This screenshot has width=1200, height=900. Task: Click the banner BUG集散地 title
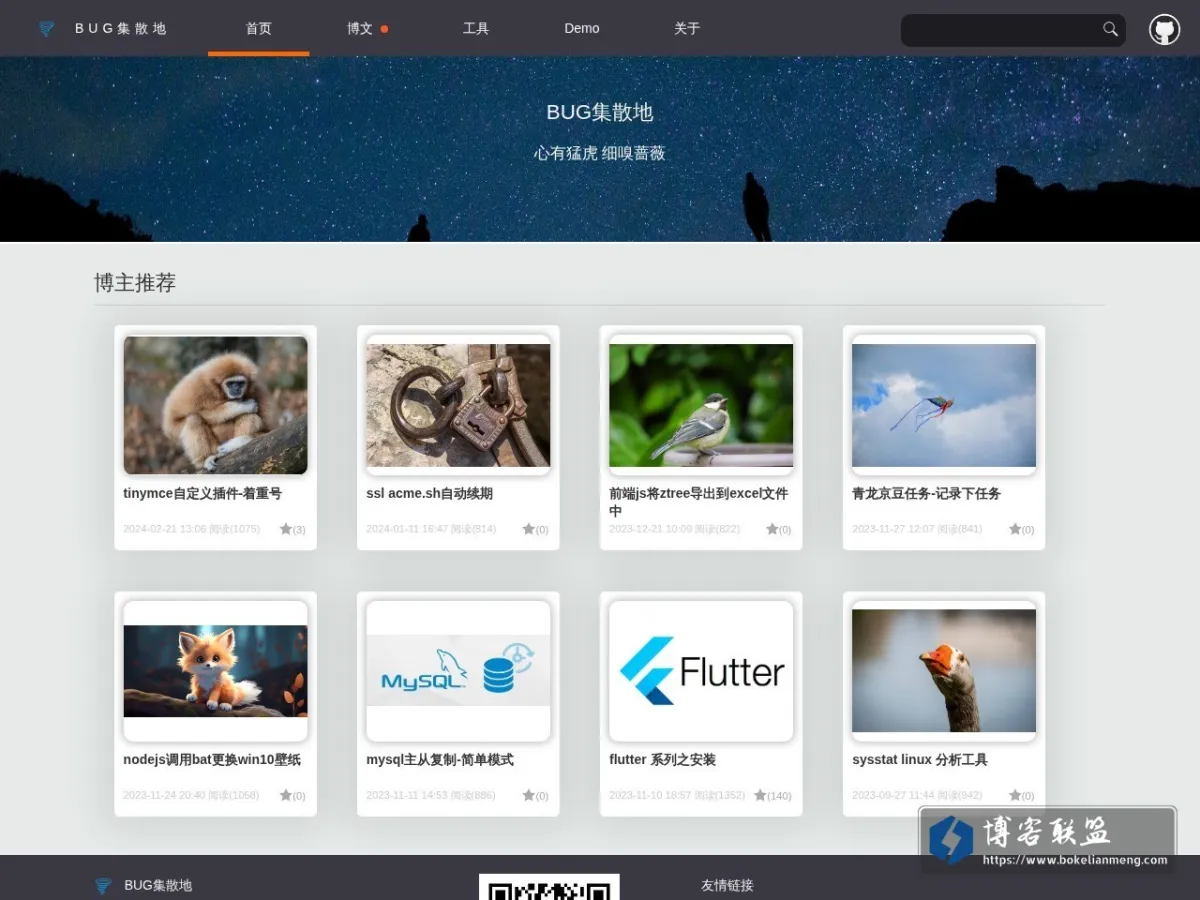coord(600,112)
